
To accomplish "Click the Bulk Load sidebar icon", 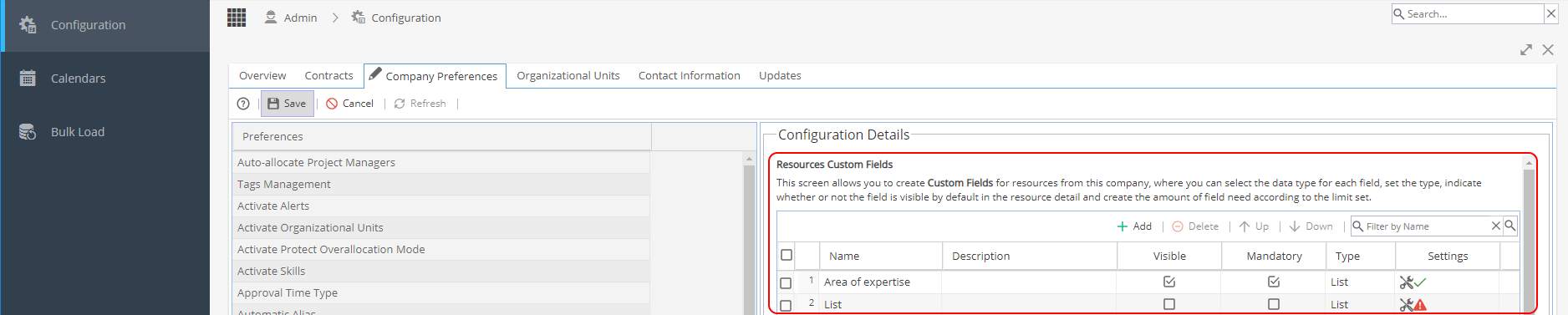I will 28,132.
